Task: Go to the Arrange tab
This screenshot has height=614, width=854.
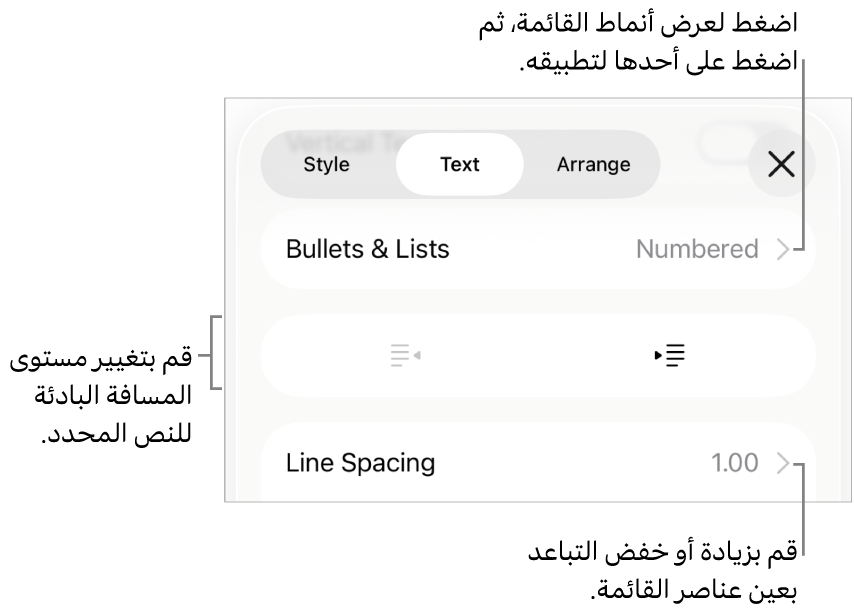Action: pos(593,164)
